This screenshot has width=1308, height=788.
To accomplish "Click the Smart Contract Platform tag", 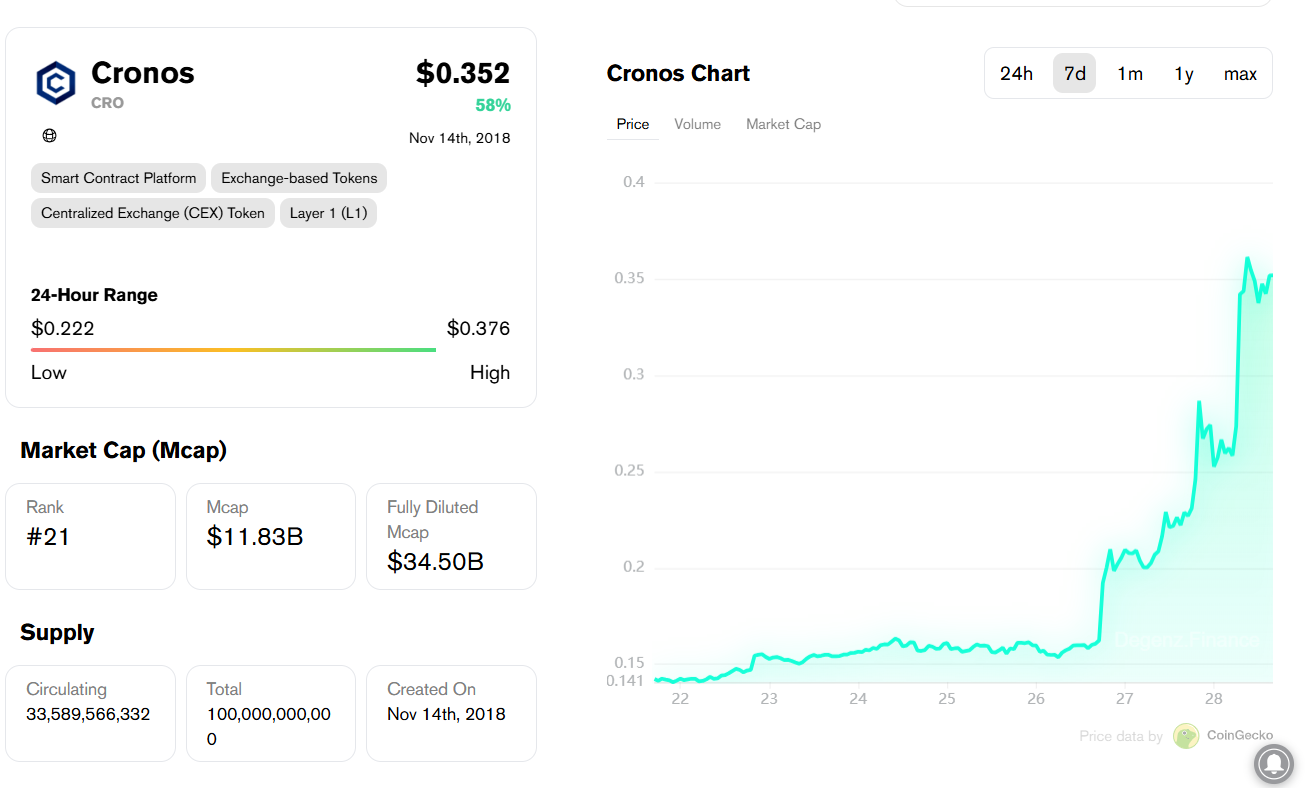I will [x=118, y=178].
